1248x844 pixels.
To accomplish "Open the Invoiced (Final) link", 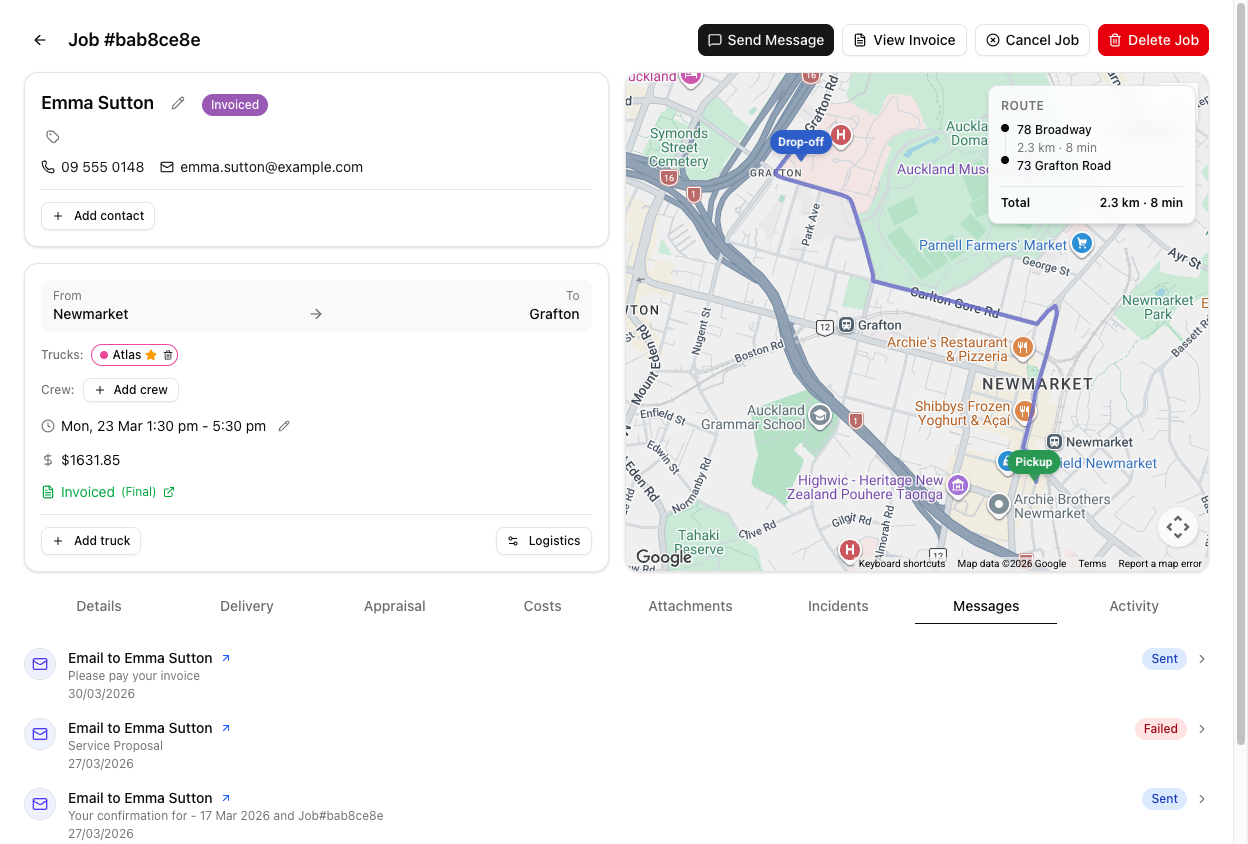I will (107, 492).
